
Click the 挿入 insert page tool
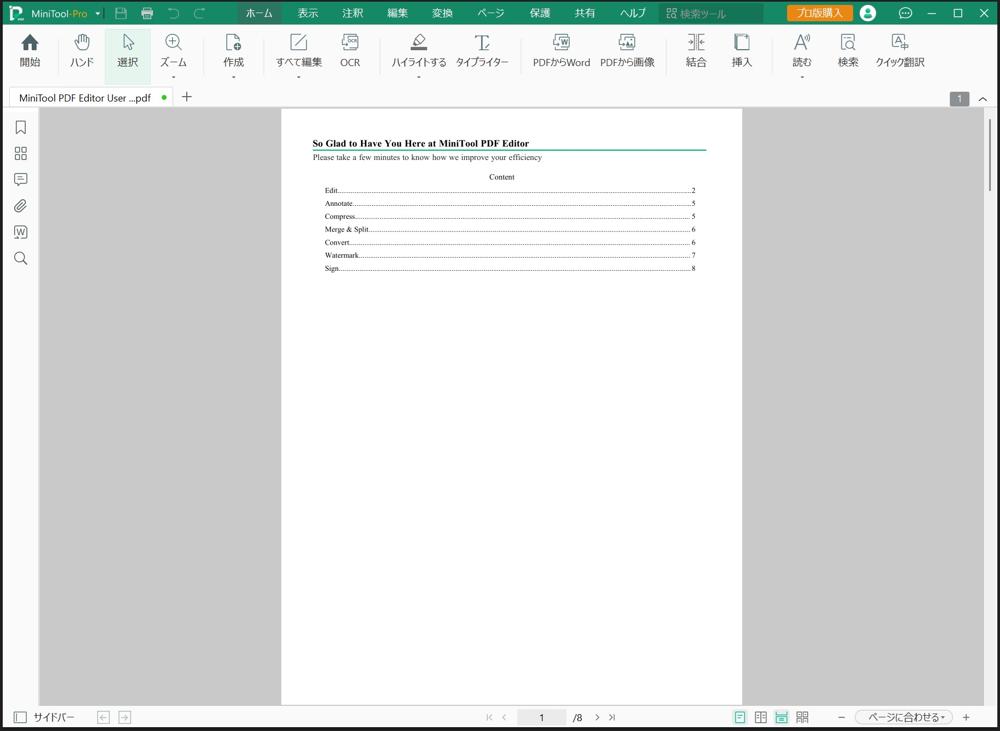[742, 51]
